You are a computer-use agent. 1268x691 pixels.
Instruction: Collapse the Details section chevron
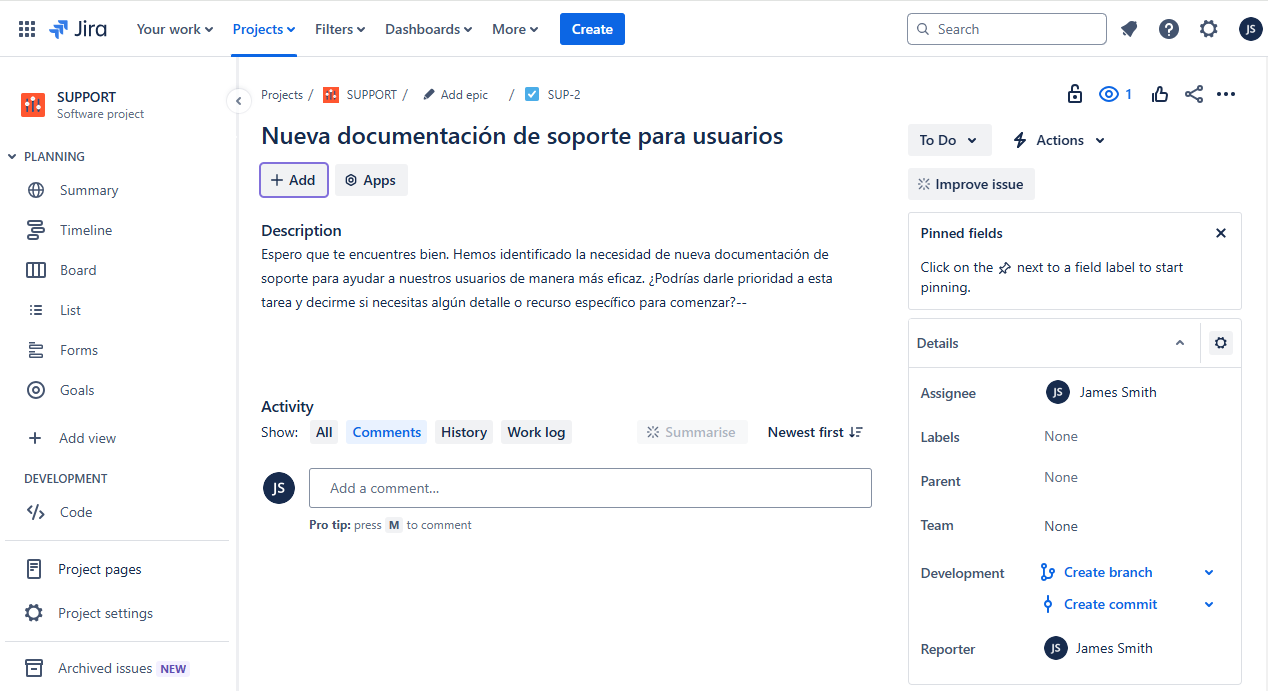point(1180,343)
